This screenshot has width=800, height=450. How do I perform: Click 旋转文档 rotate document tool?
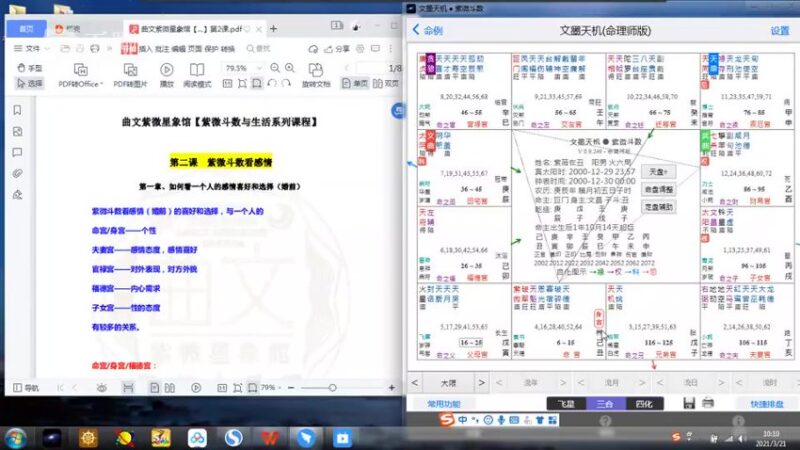point(316,76)
